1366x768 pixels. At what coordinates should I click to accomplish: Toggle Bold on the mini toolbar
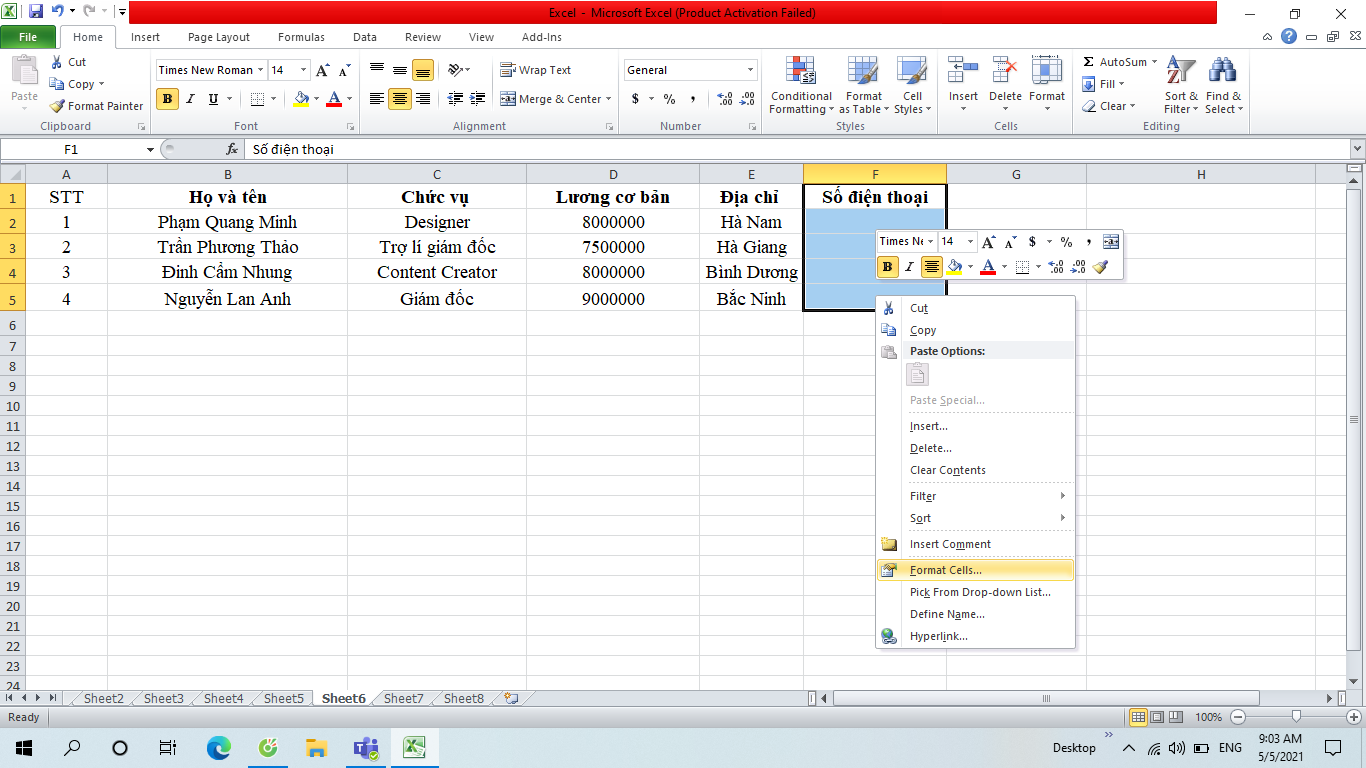[887, 267]
